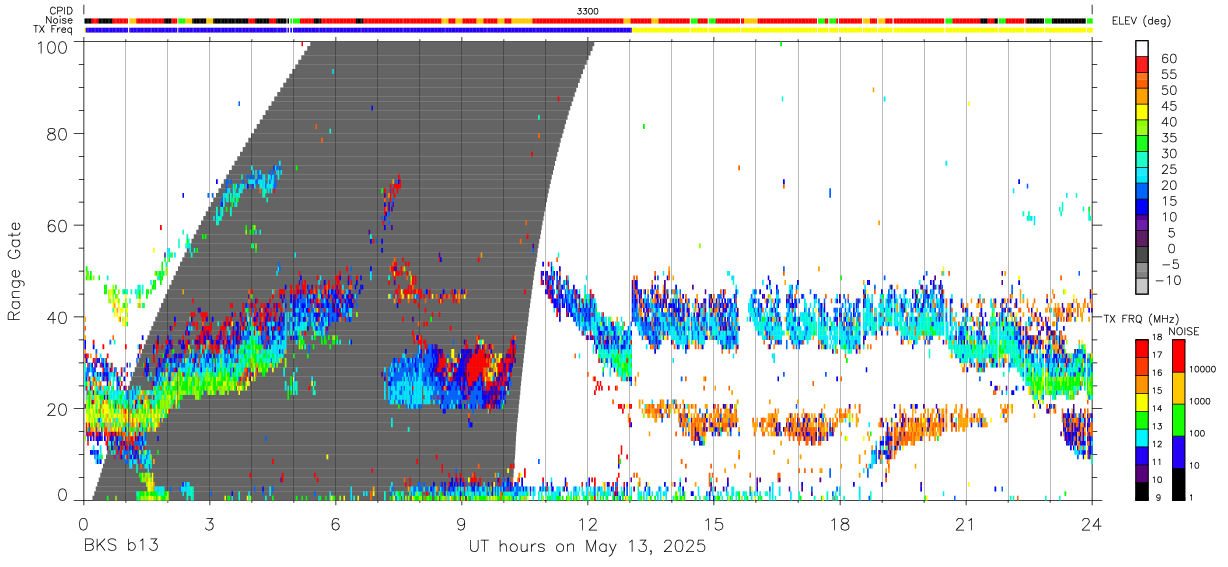Click the "BKS b13" radar beam label

tap(121, 547)
